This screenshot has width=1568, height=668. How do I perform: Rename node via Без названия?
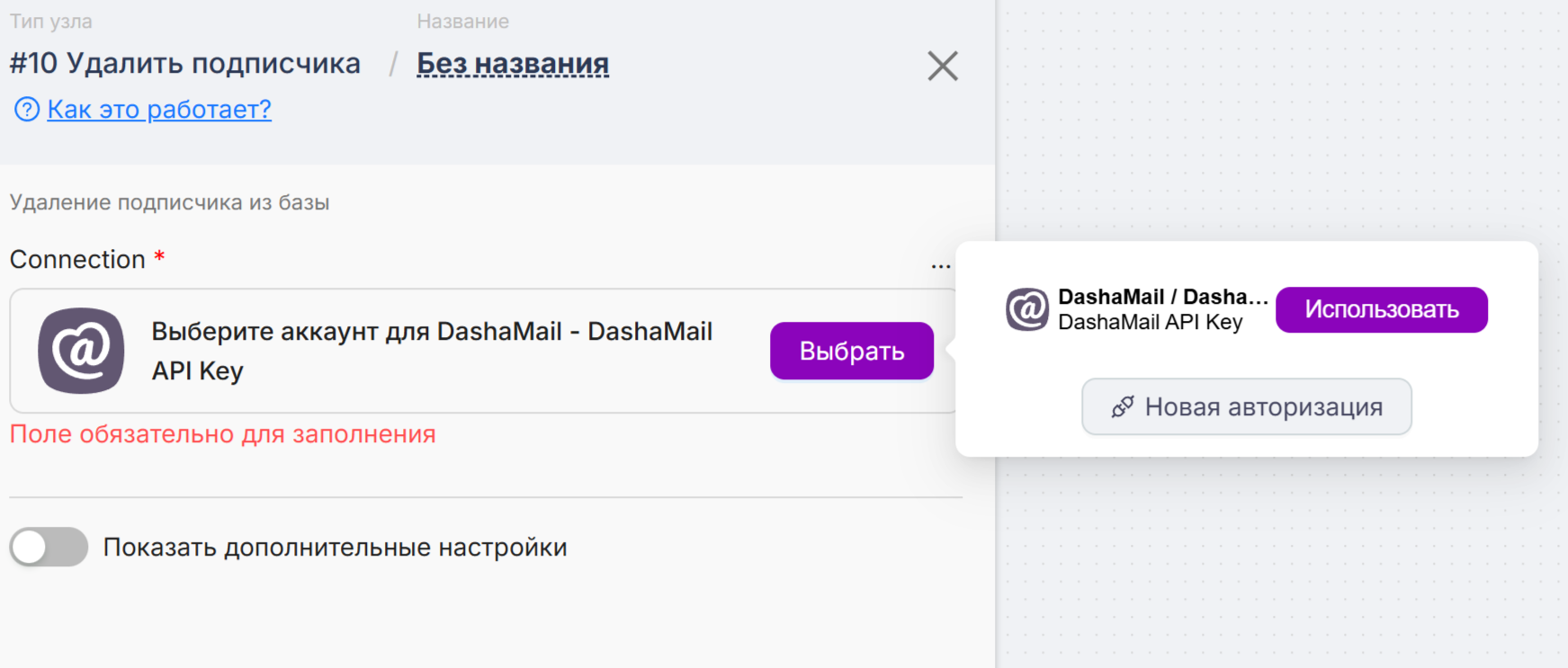tap(512, 64)
